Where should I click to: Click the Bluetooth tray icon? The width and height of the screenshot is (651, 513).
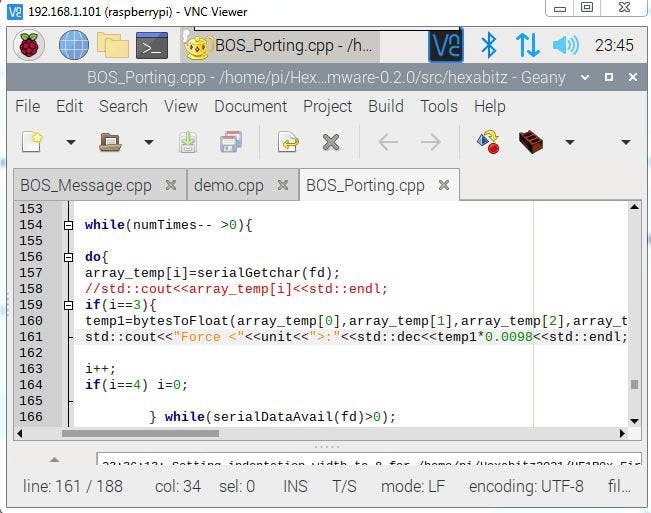pyautogui.click(x=489, y=45)
